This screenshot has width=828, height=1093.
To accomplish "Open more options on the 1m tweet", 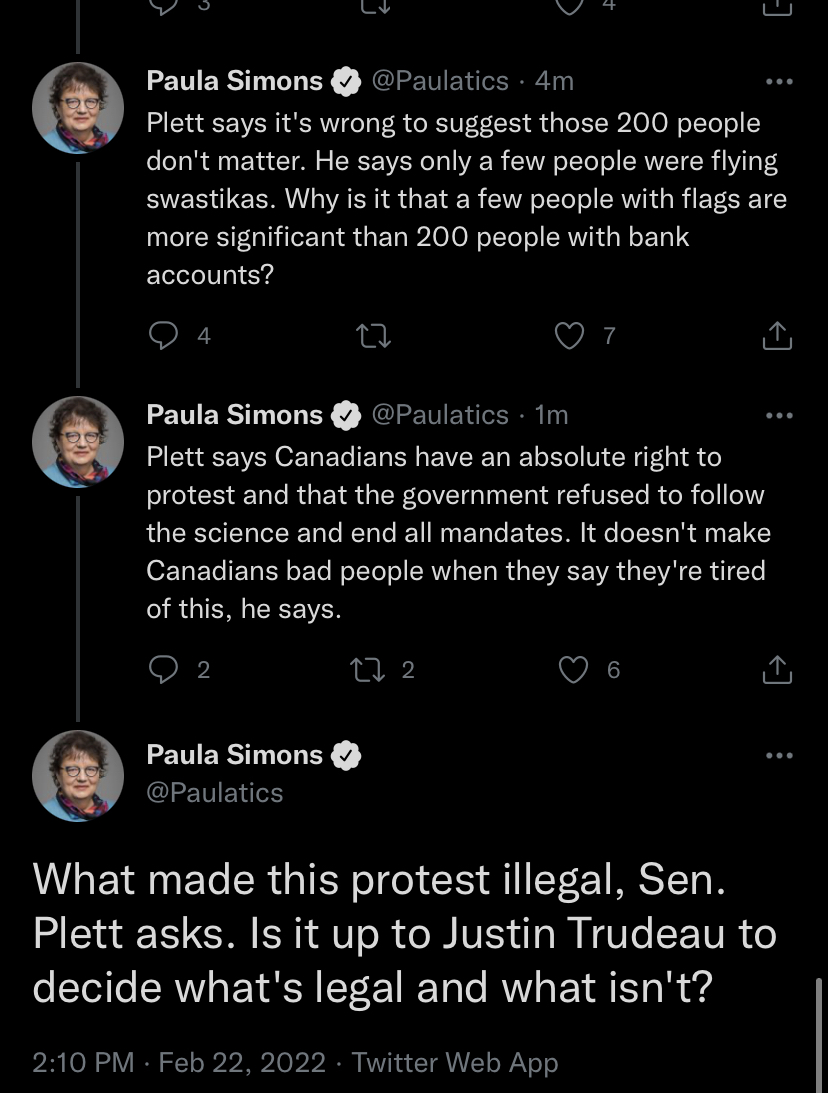I will coord(779,415).
